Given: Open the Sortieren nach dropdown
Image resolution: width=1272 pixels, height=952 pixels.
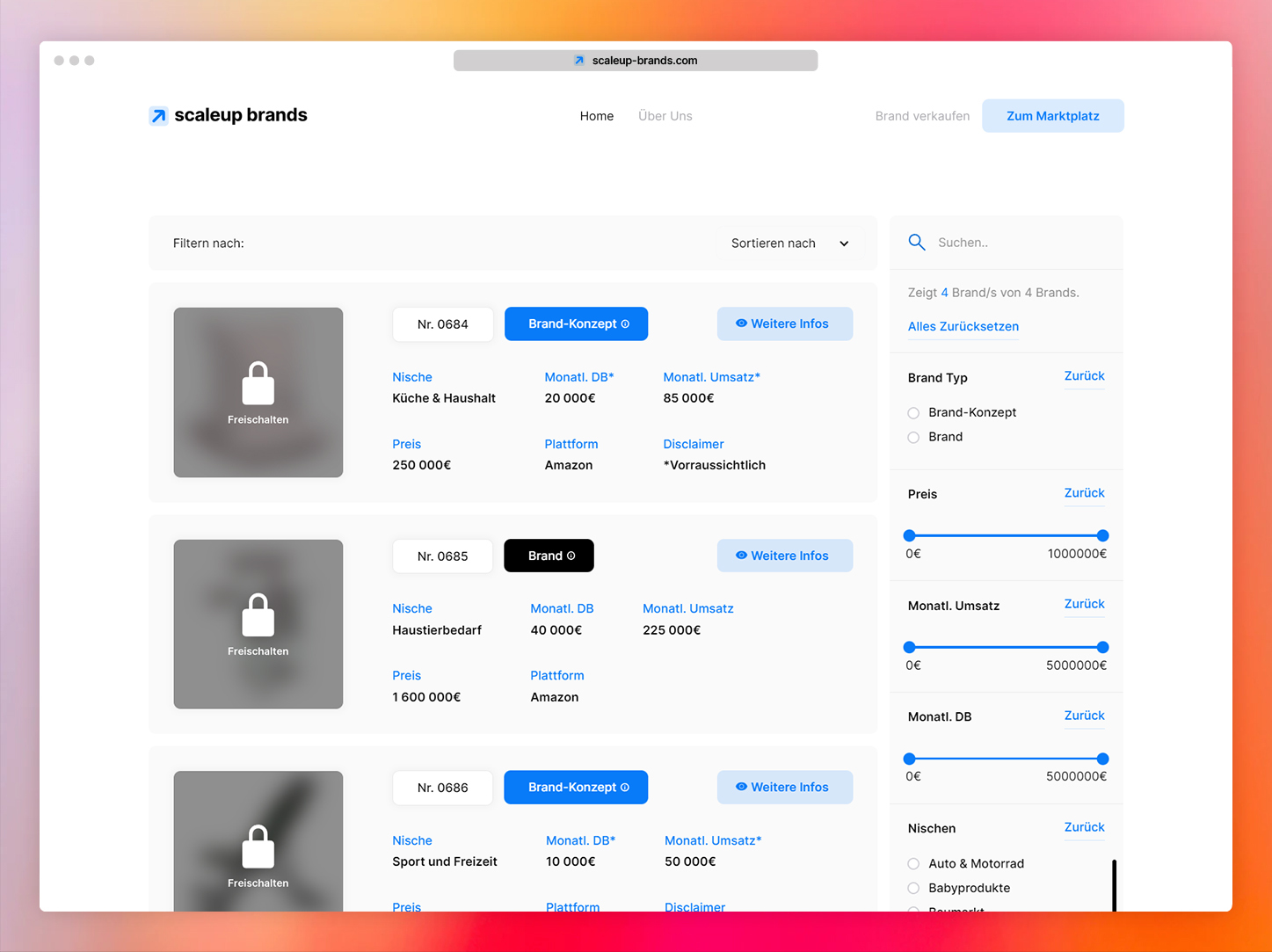Looking at the screenshot, I should 789,243.
